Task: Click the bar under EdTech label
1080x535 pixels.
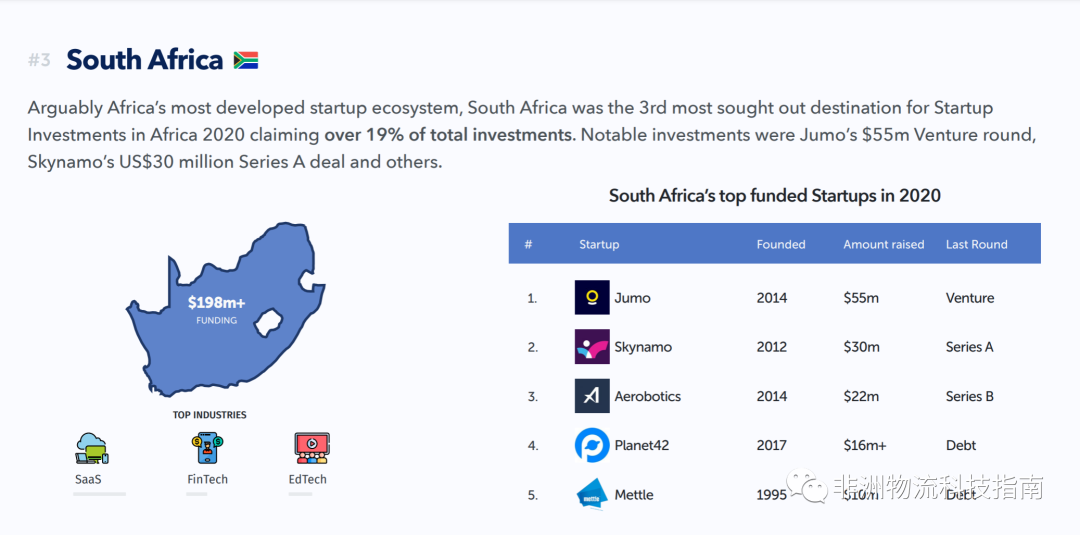Action: 300,494
